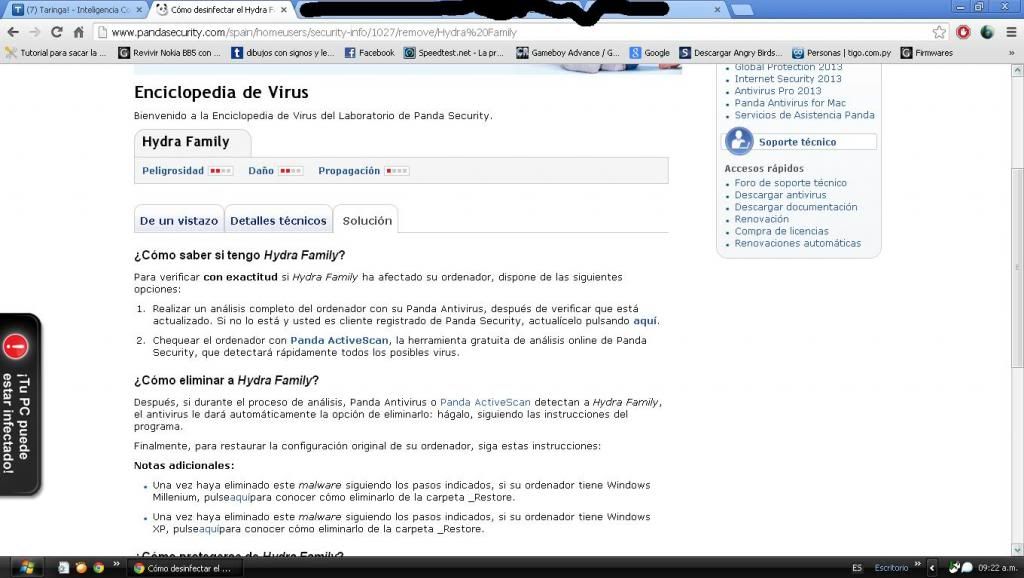
Task: Open 'Panda Antivirus for Mac' link
Action: tap(790, 103)
